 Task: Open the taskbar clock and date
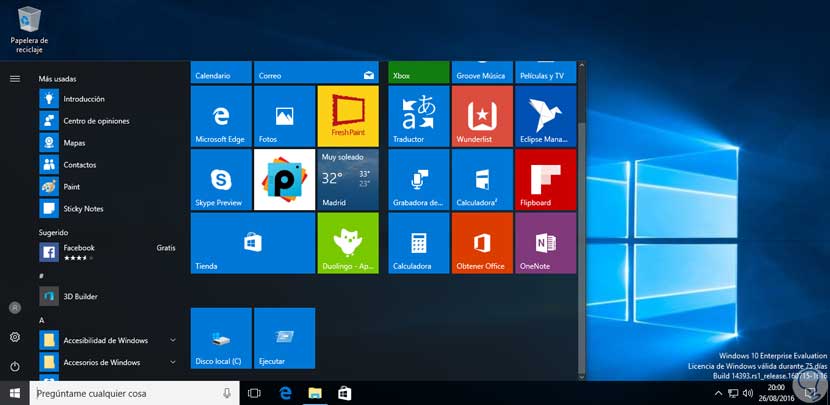point(776,393)
